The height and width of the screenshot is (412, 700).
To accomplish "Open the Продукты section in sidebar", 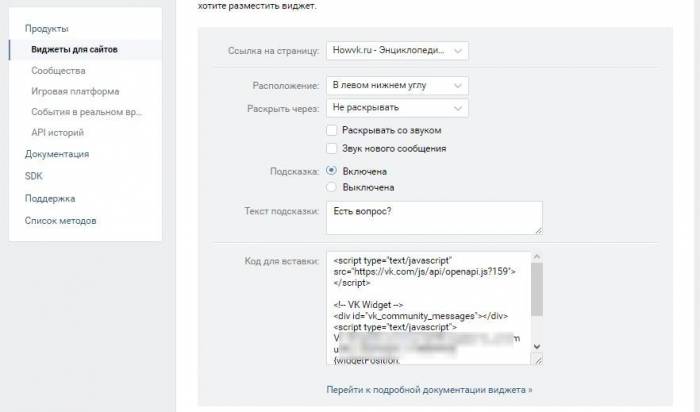I will click(x=46, y=29).
